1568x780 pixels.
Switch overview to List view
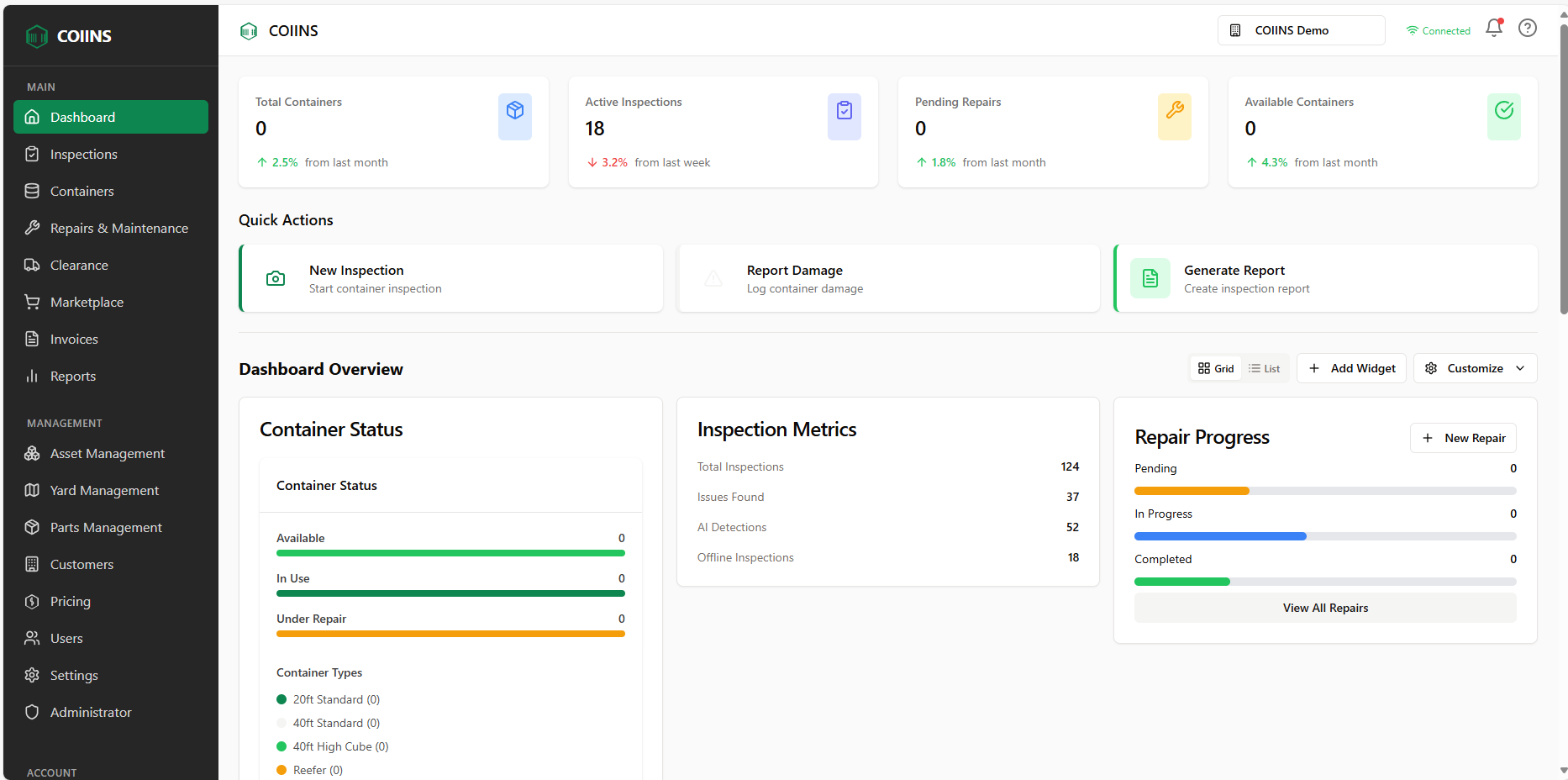point(1264,369)
